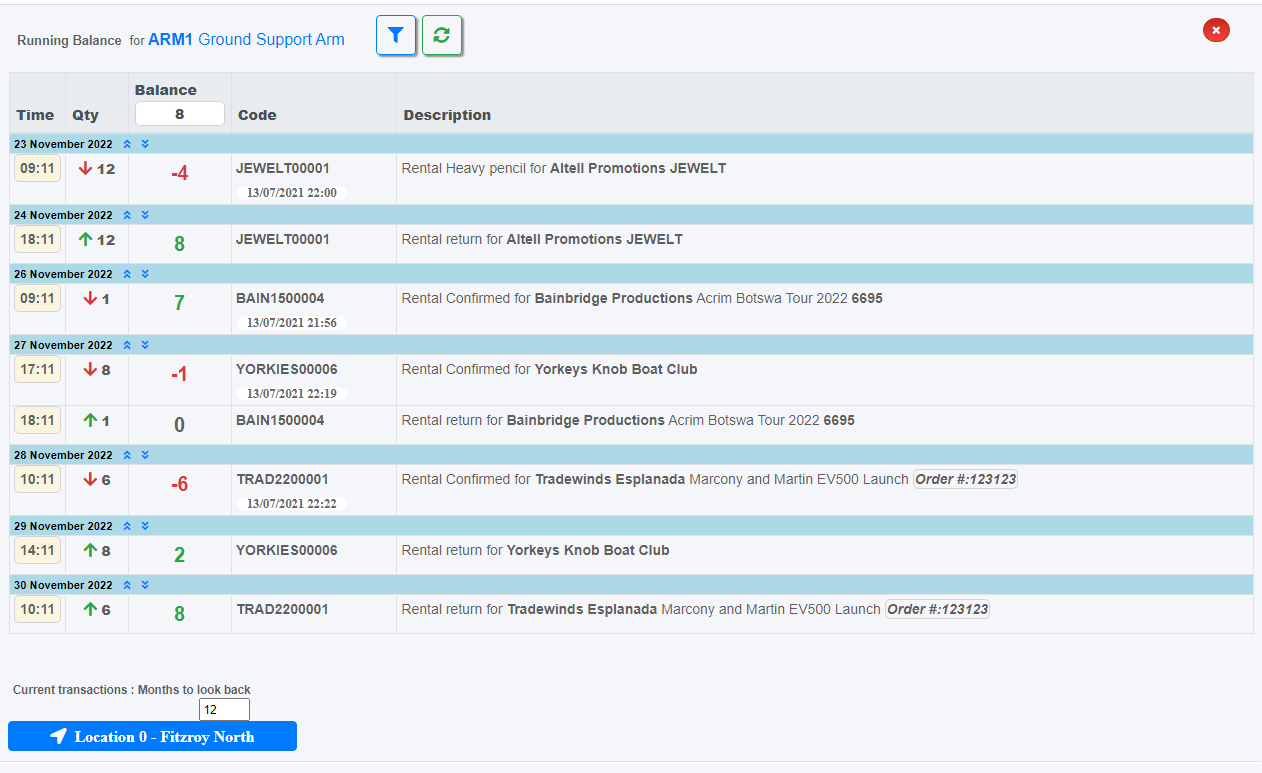Expand the 28 November 2022 group
Viewport: 1262px width, 773px height.
click(x=143, y=455)
